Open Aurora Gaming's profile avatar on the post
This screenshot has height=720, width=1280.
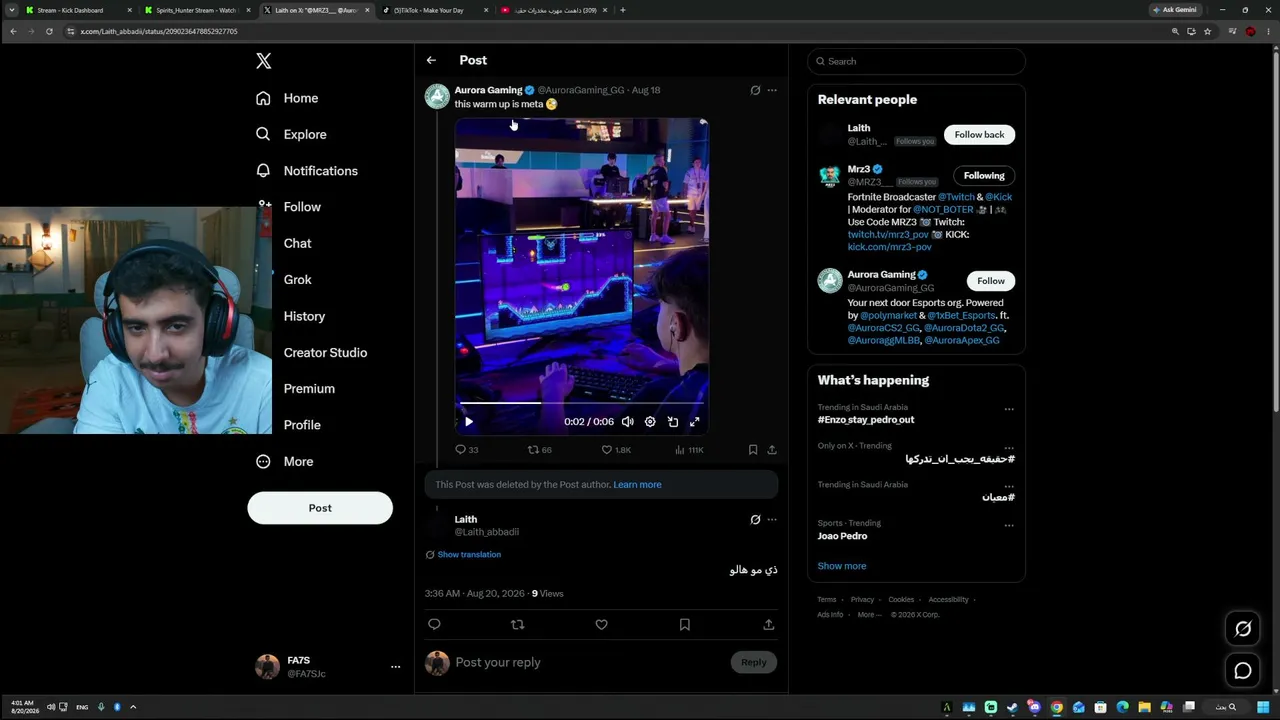pos(437,96)
